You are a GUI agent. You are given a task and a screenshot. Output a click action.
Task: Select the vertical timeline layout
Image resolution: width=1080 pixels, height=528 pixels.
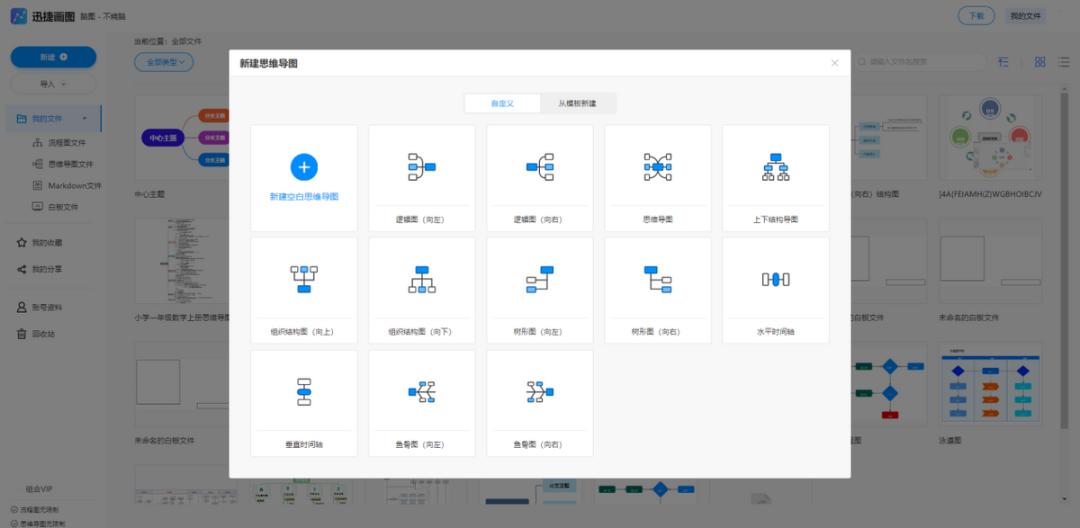[304, 402]
